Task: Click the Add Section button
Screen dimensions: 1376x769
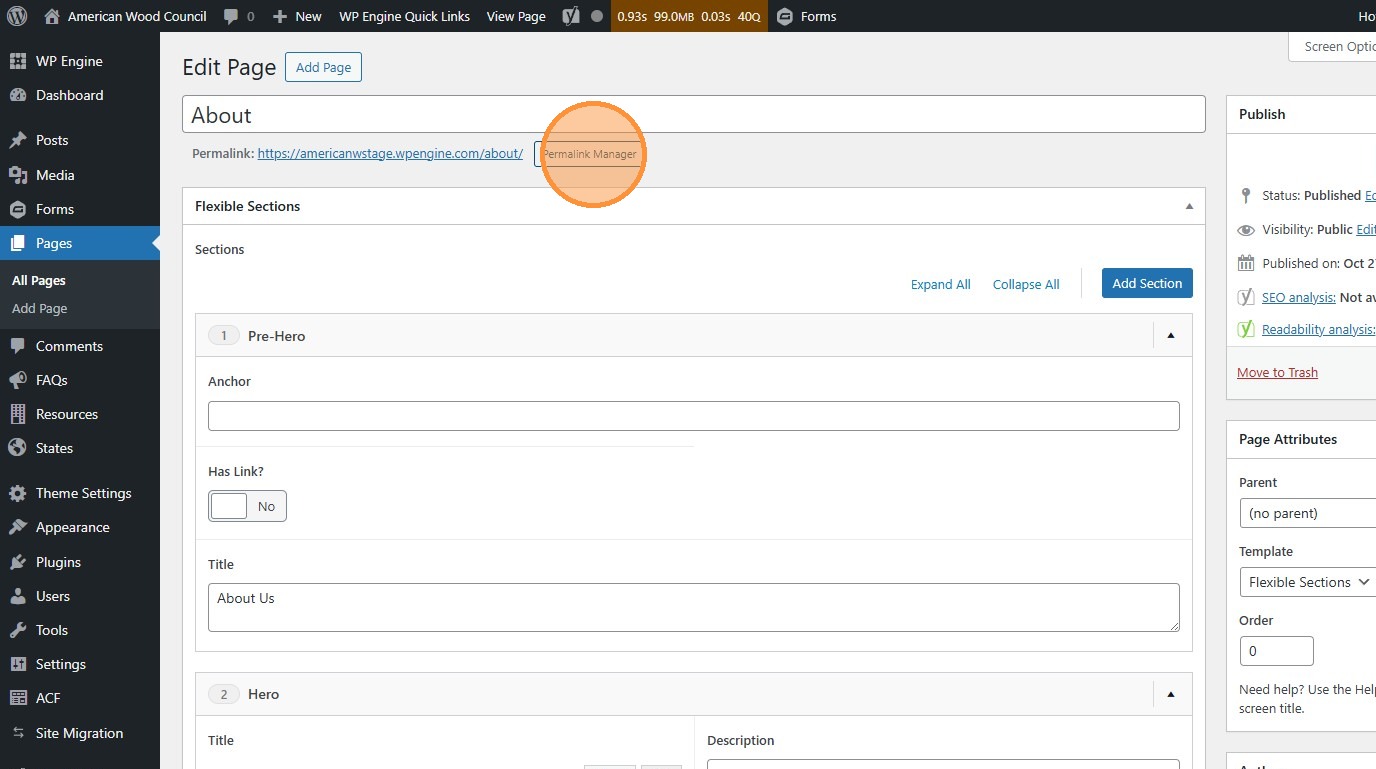Action: [1147, 283]
